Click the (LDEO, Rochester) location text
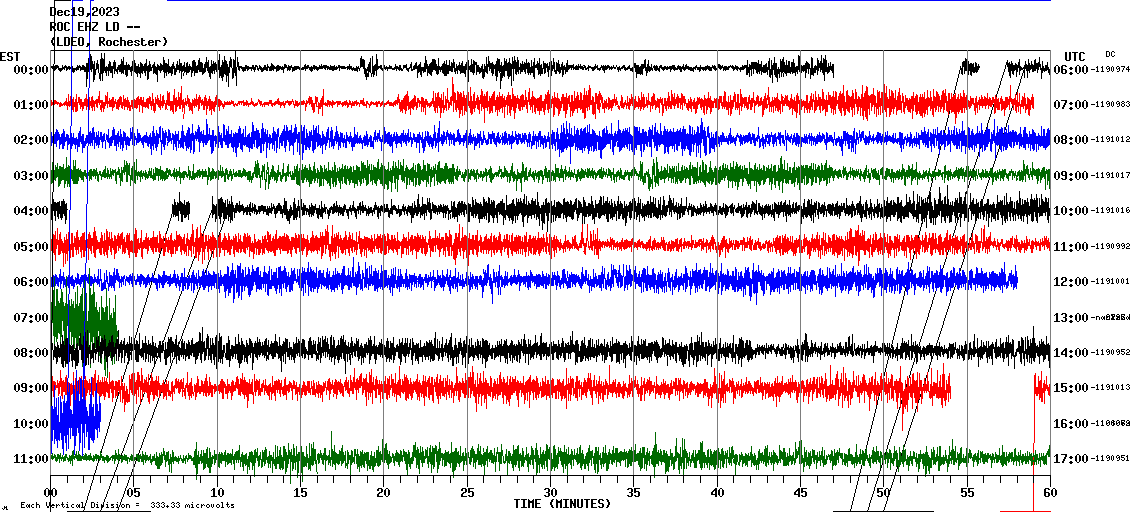This screenshot has height=519, width=1130. click(109, 42)
